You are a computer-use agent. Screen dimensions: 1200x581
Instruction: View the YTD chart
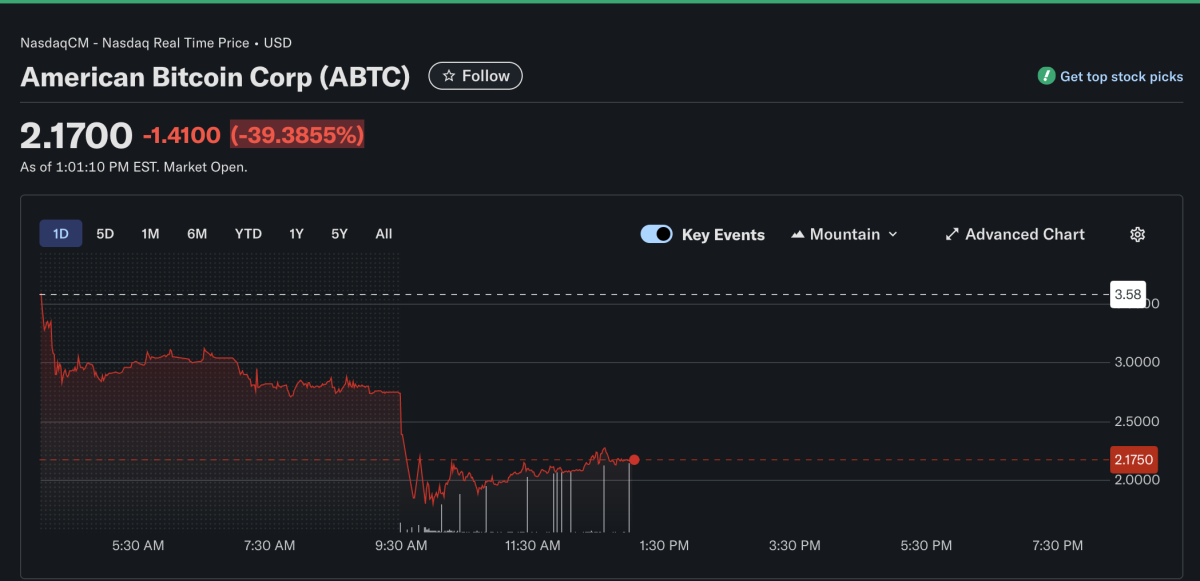[x=247, y=233]
